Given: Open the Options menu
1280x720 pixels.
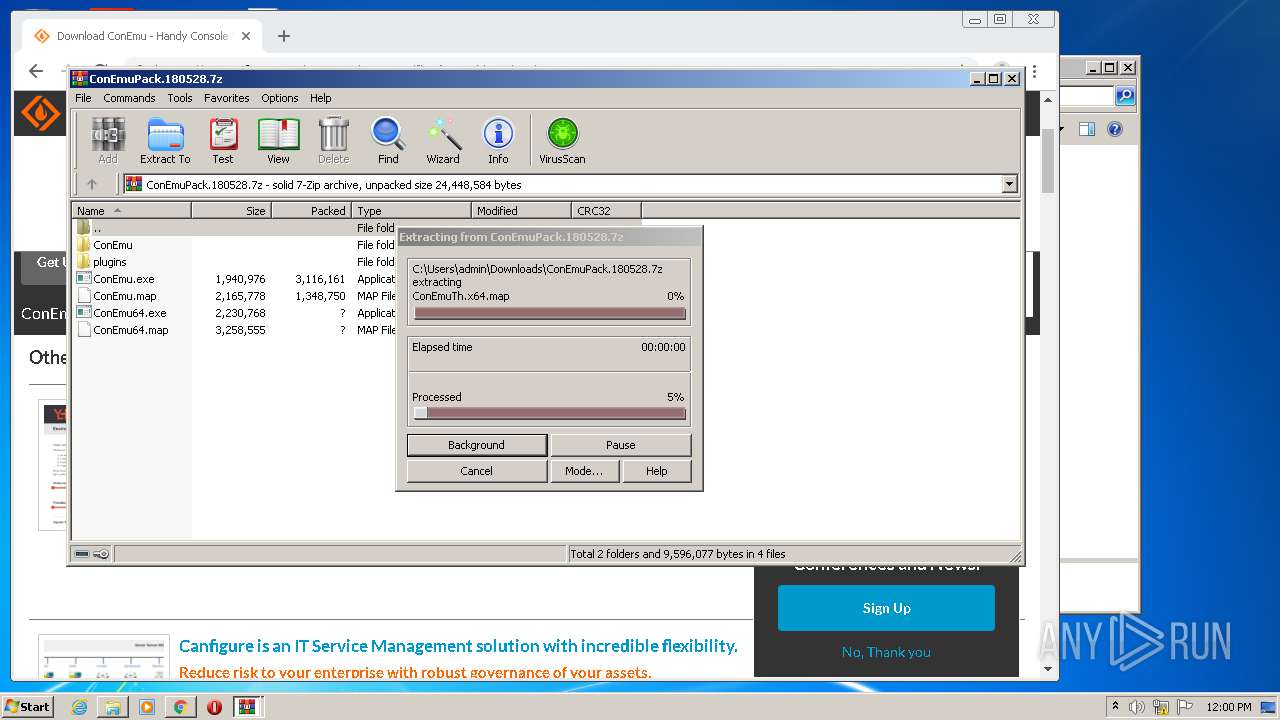Looking at the screenshot, I should [280, 98].
